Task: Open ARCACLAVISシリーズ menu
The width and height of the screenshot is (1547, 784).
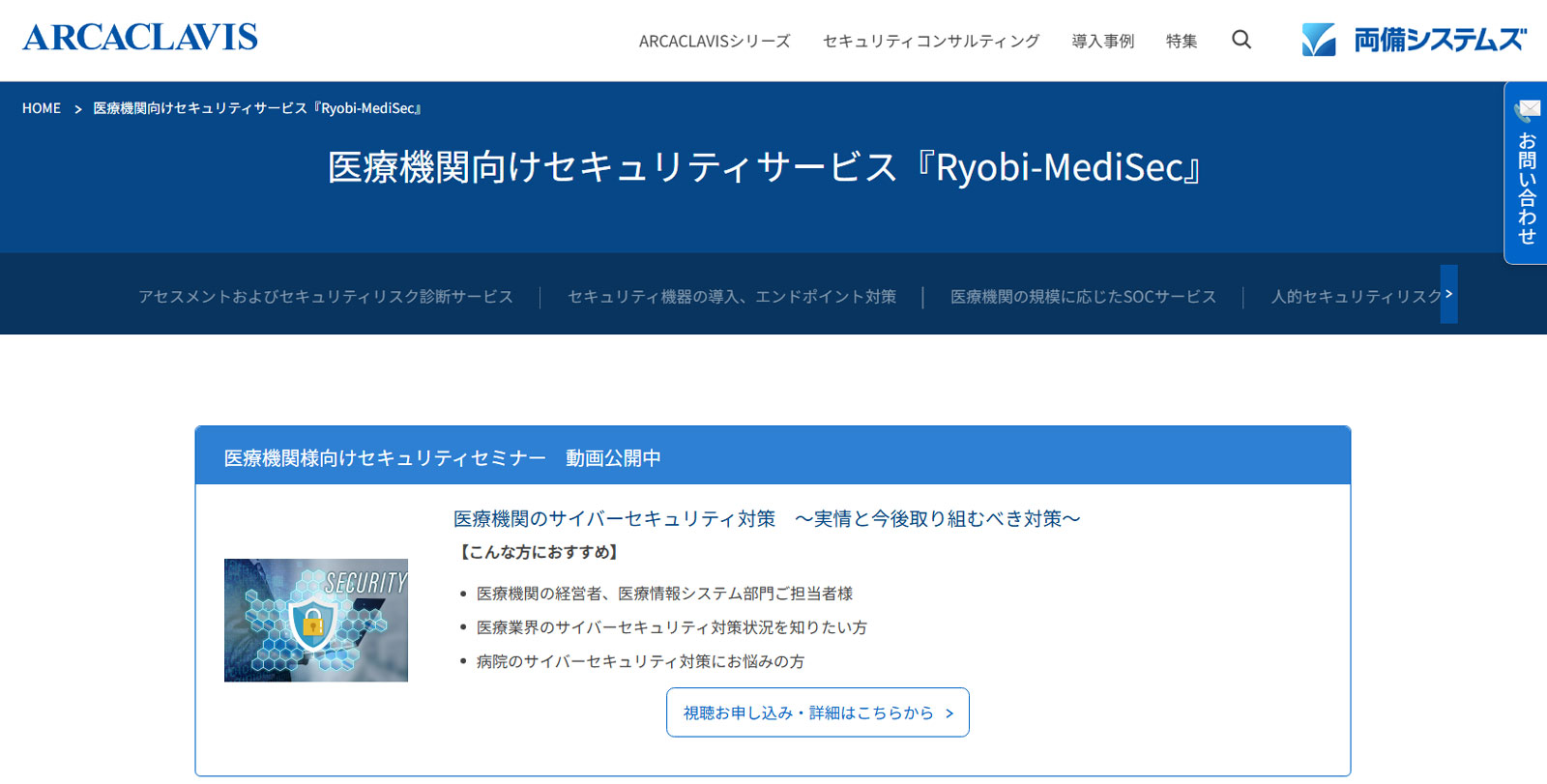Action: 715,41
